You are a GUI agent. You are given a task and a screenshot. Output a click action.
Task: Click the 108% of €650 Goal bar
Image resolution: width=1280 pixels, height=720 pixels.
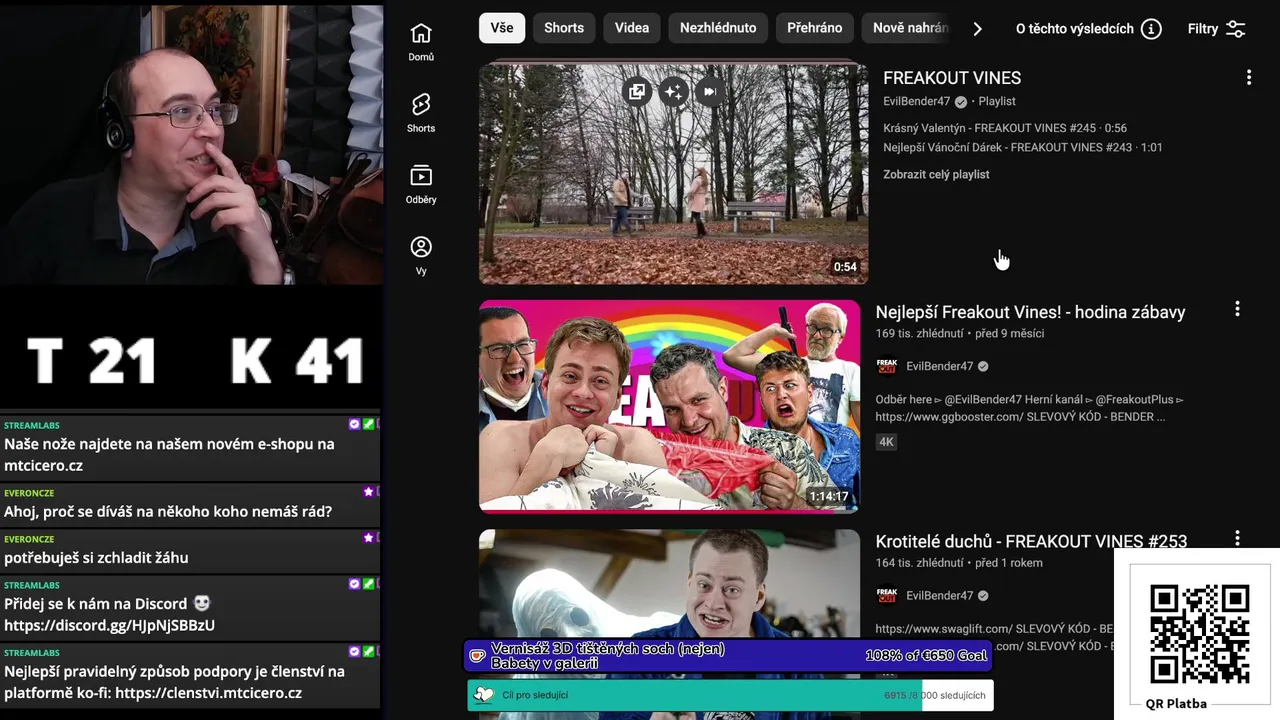coord(728,656)
